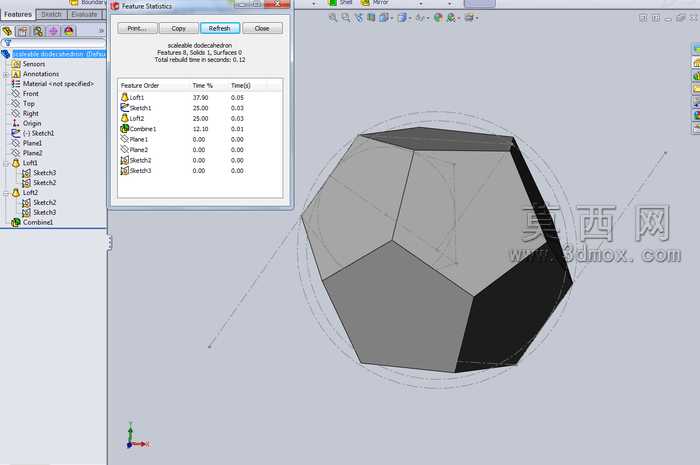The width and height of the screenshot is (700, 465).
Task: Click Zoom to Area in view toolbar
Action: [346, 17]
